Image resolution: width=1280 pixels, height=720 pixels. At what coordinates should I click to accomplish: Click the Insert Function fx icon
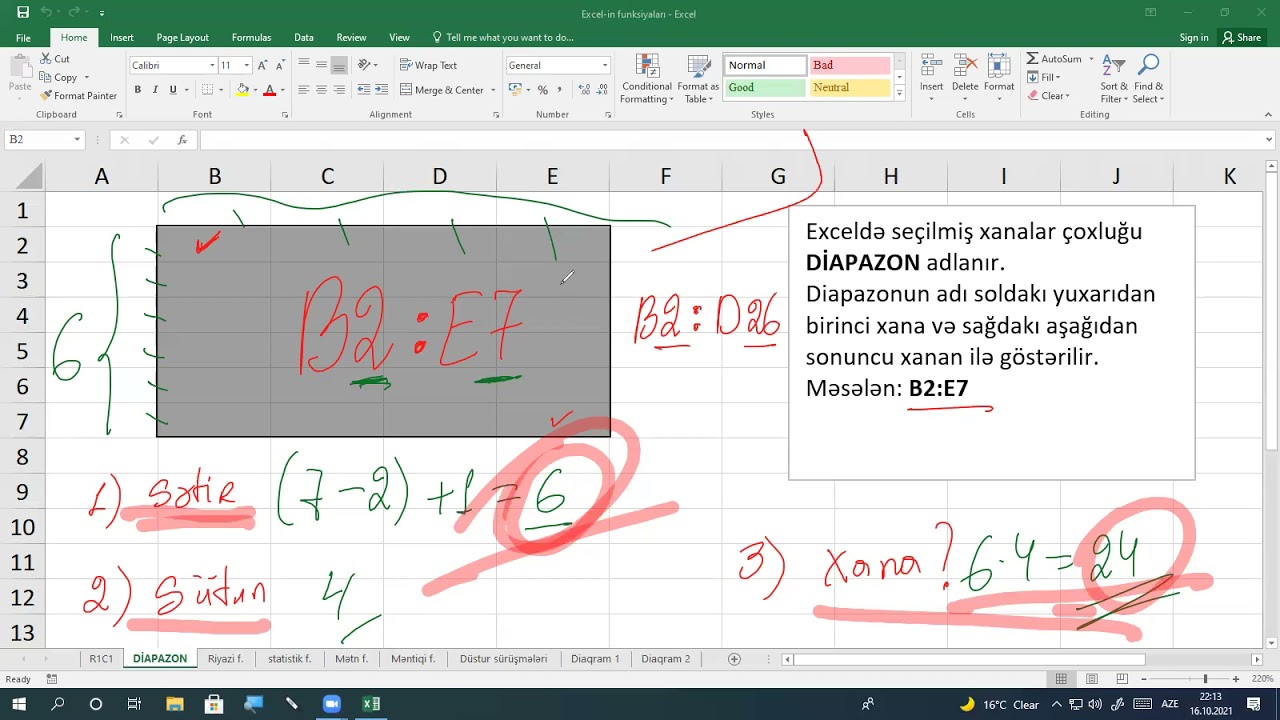[182, 140]
